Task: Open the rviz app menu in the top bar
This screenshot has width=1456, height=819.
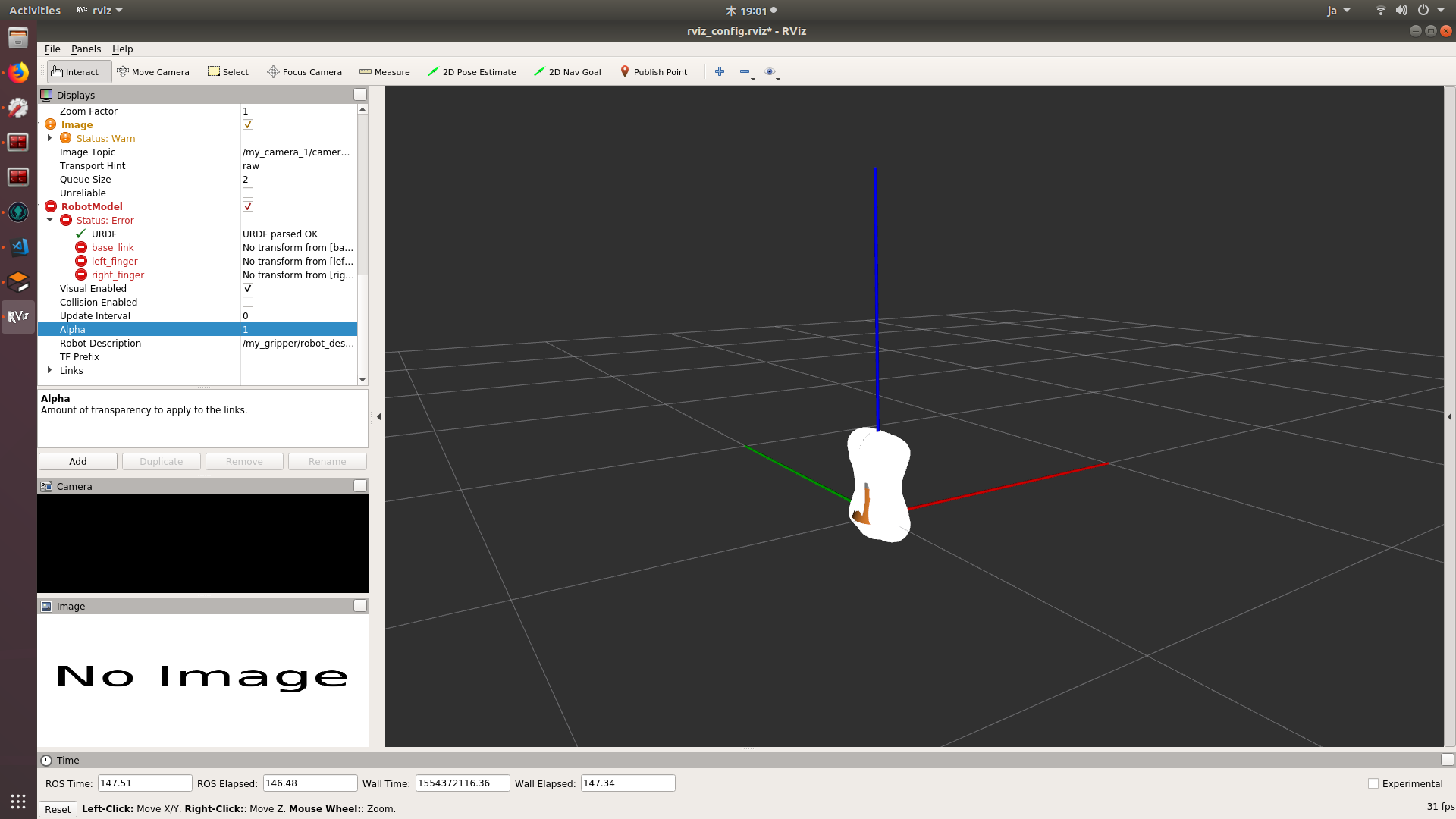Action: coord(99,11)
